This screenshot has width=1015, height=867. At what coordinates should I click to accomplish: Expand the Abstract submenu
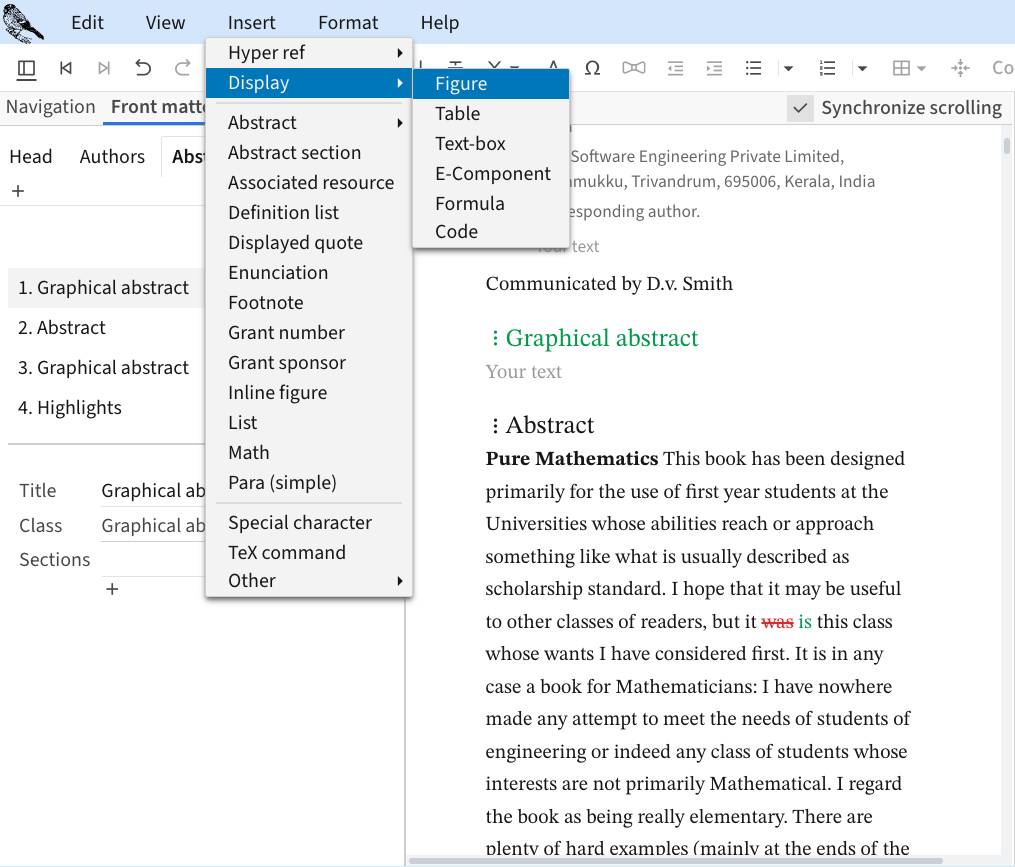click(308, 122)
